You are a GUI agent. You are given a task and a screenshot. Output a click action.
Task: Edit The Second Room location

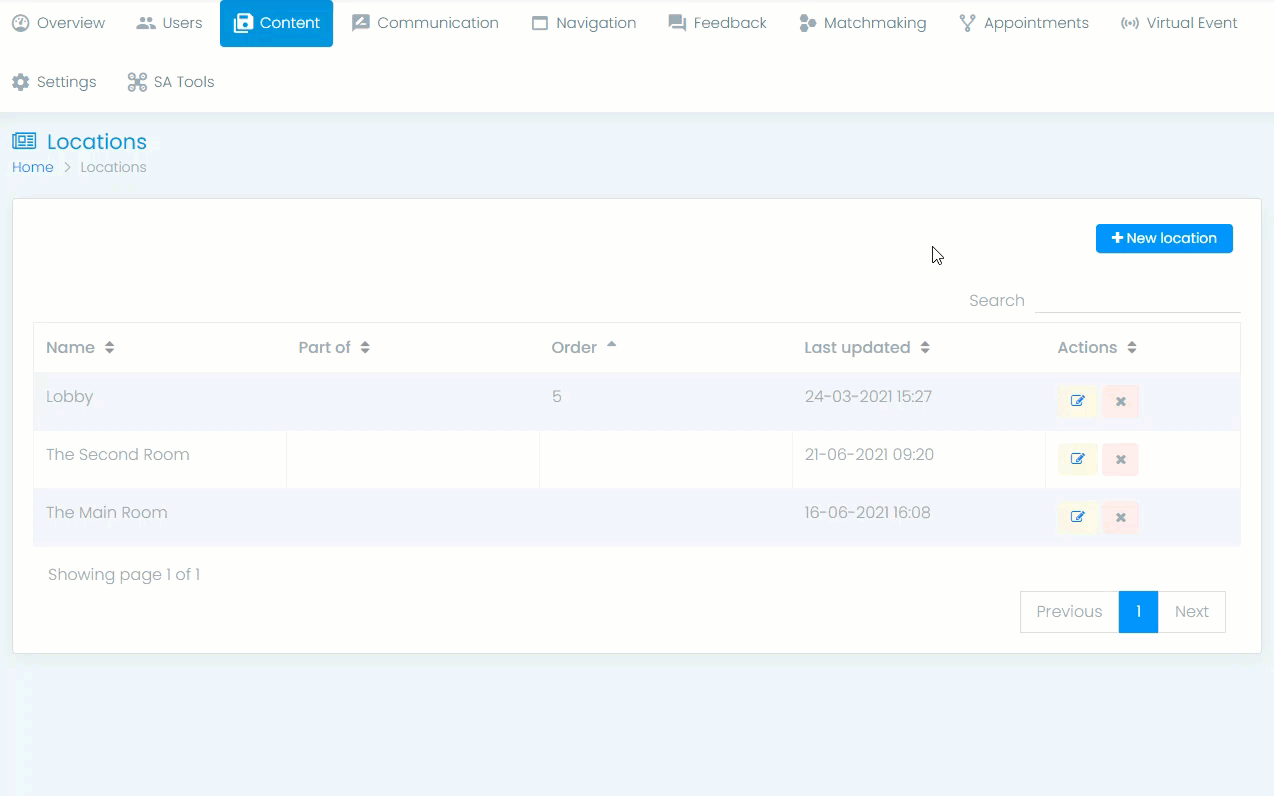click(x=1078, y=459)
